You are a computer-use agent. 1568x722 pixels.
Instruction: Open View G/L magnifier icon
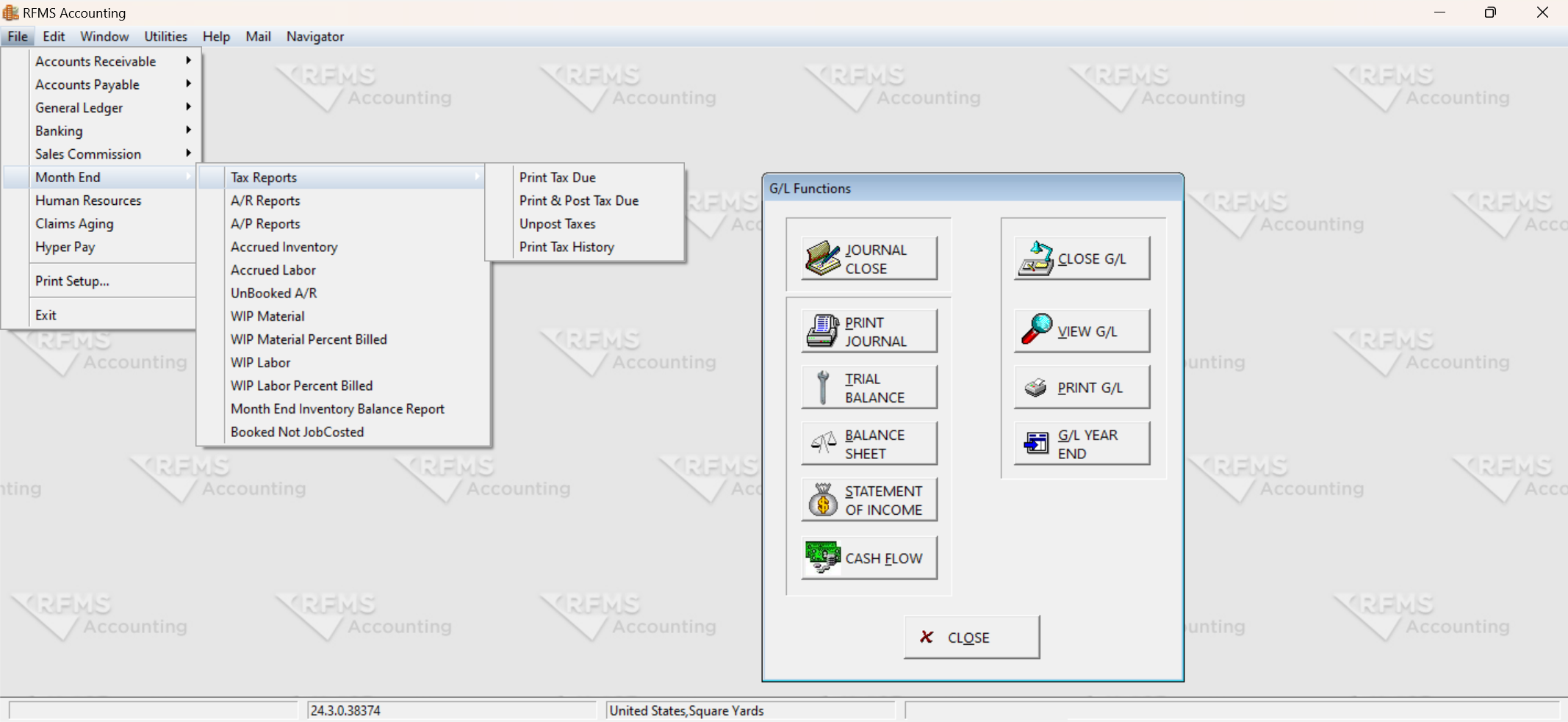pyautogui.click(x=1080, y=331)
